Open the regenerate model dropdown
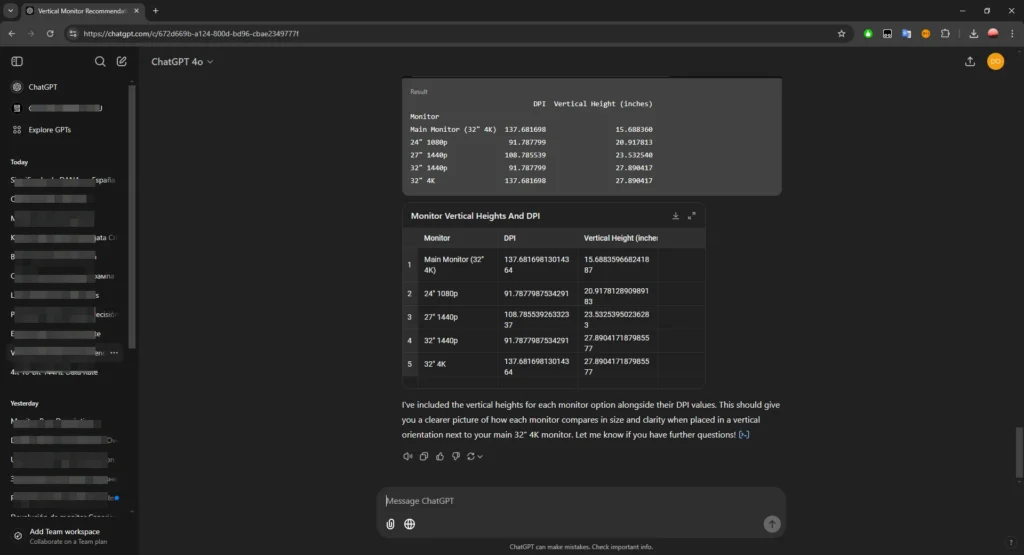This screenshot has width=1024, height=555. tap(475, 456)
